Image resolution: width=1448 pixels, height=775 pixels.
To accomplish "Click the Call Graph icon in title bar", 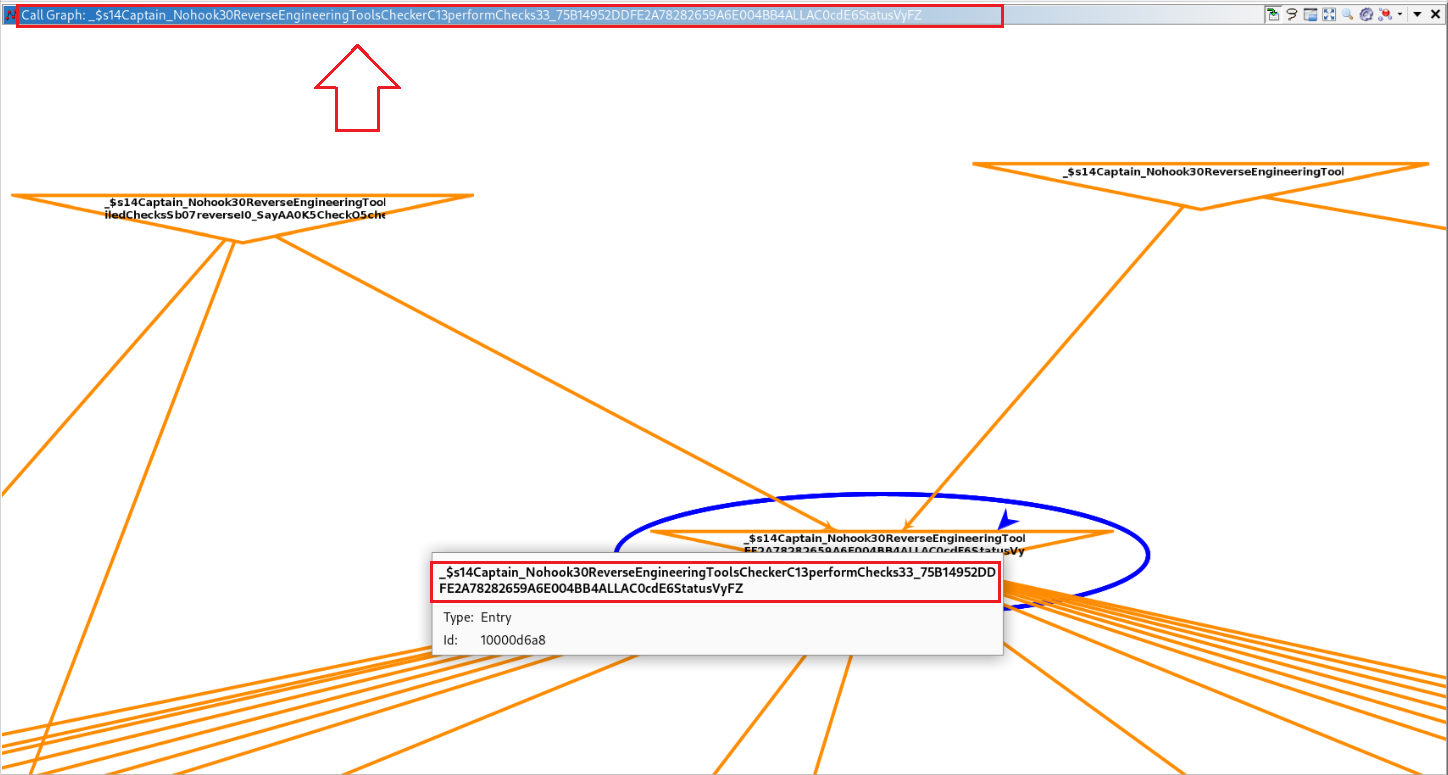I will pos(11,16).
